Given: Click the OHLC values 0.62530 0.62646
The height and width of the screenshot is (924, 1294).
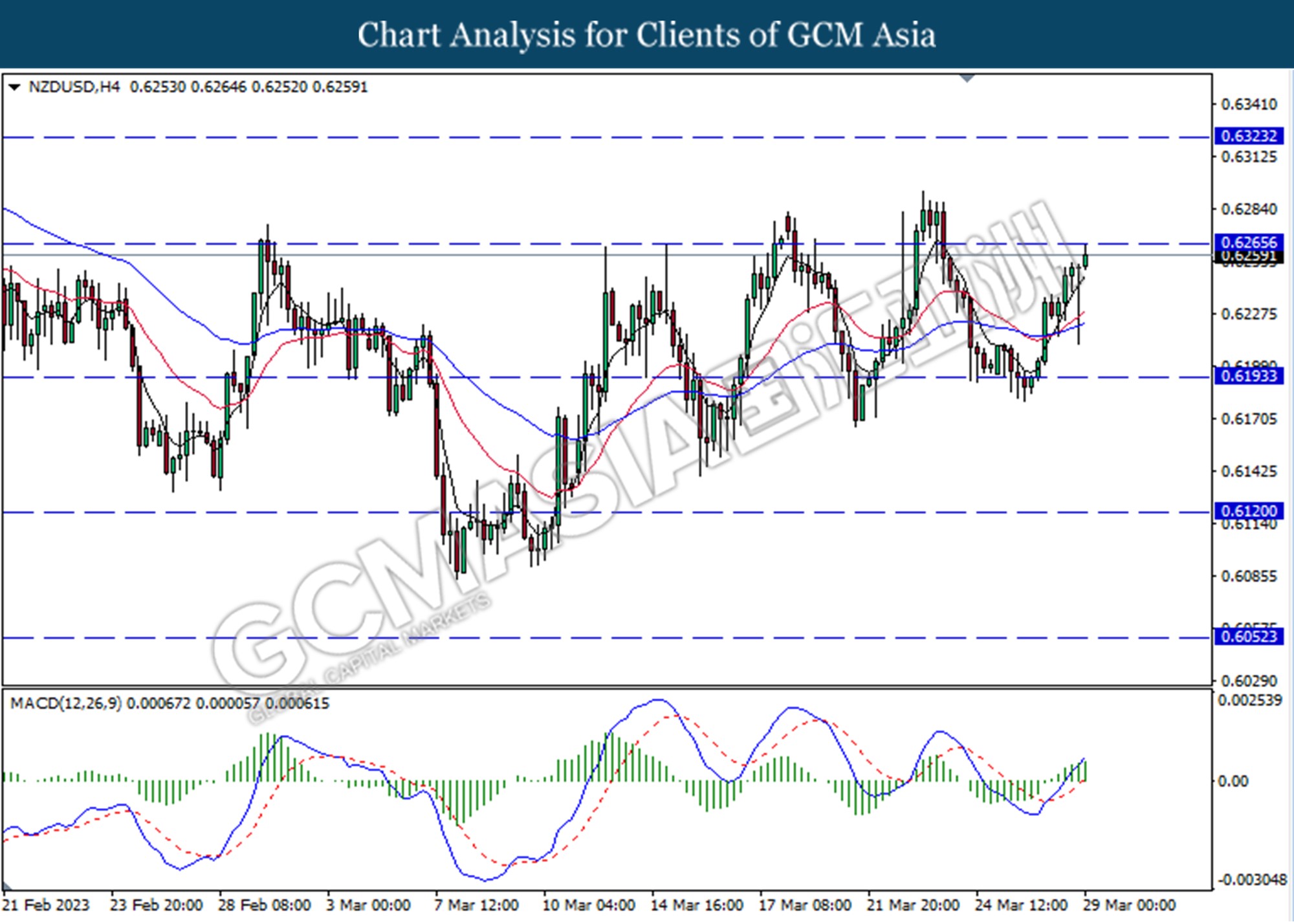Looking at the screenshot, I should coord(188,87).
